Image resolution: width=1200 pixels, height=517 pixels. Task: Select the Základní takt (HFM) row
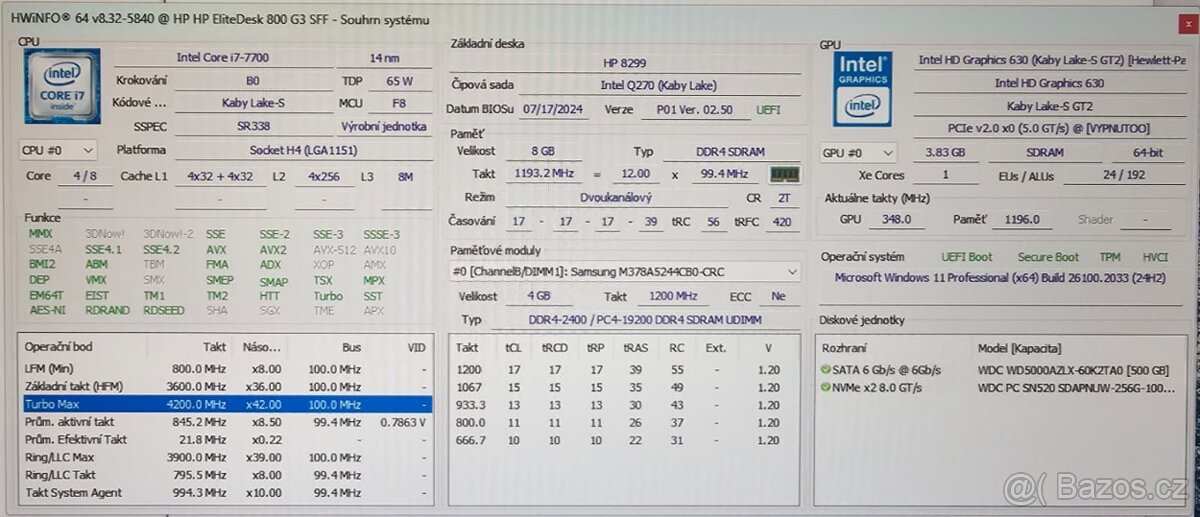coord(227,387)
